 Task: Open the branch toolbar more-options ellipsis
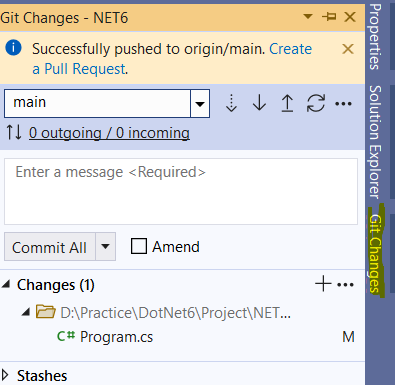[343, 104]
